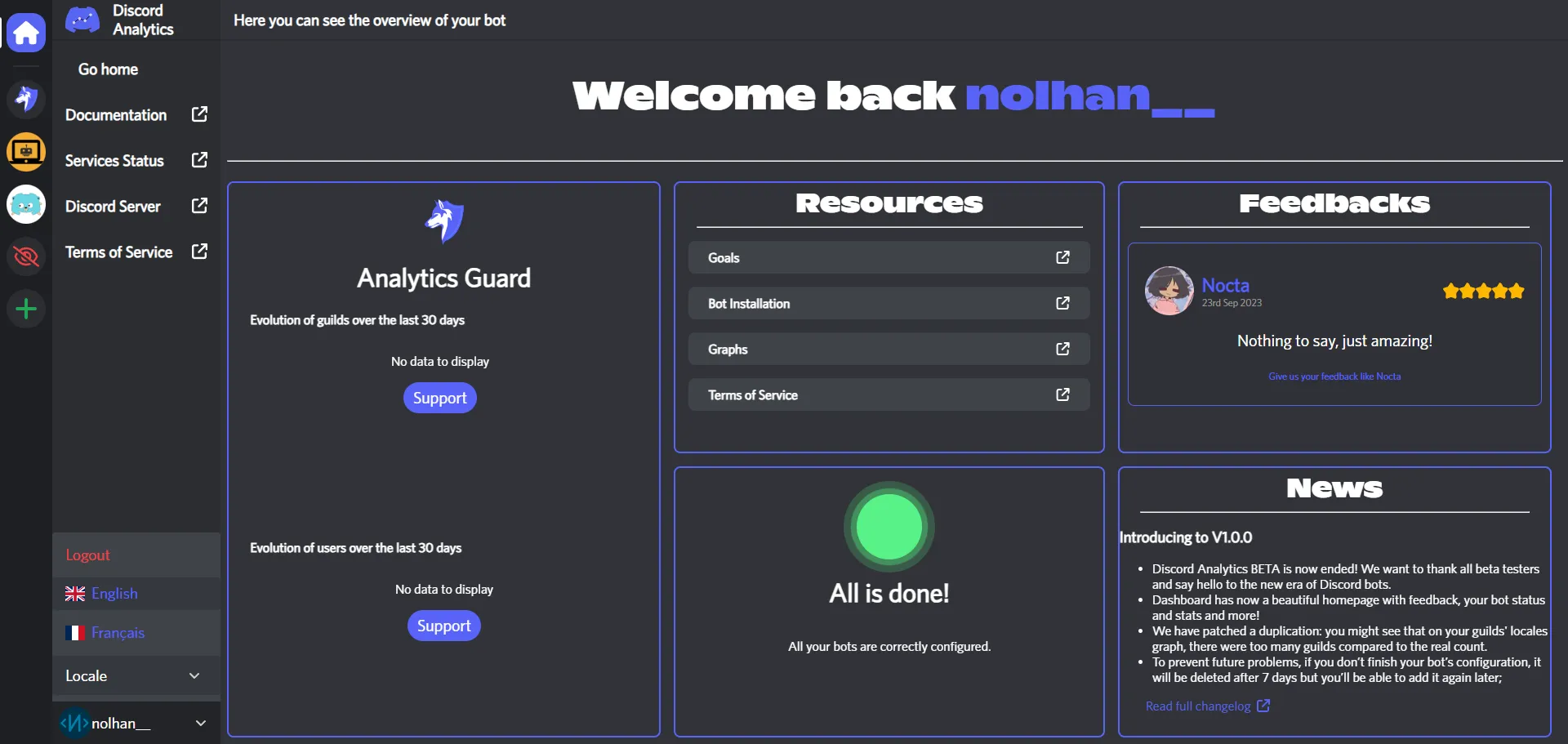Add a new bot with the green plus icon
This screenshot has height=744, width=1568.
tap(26, 309)
